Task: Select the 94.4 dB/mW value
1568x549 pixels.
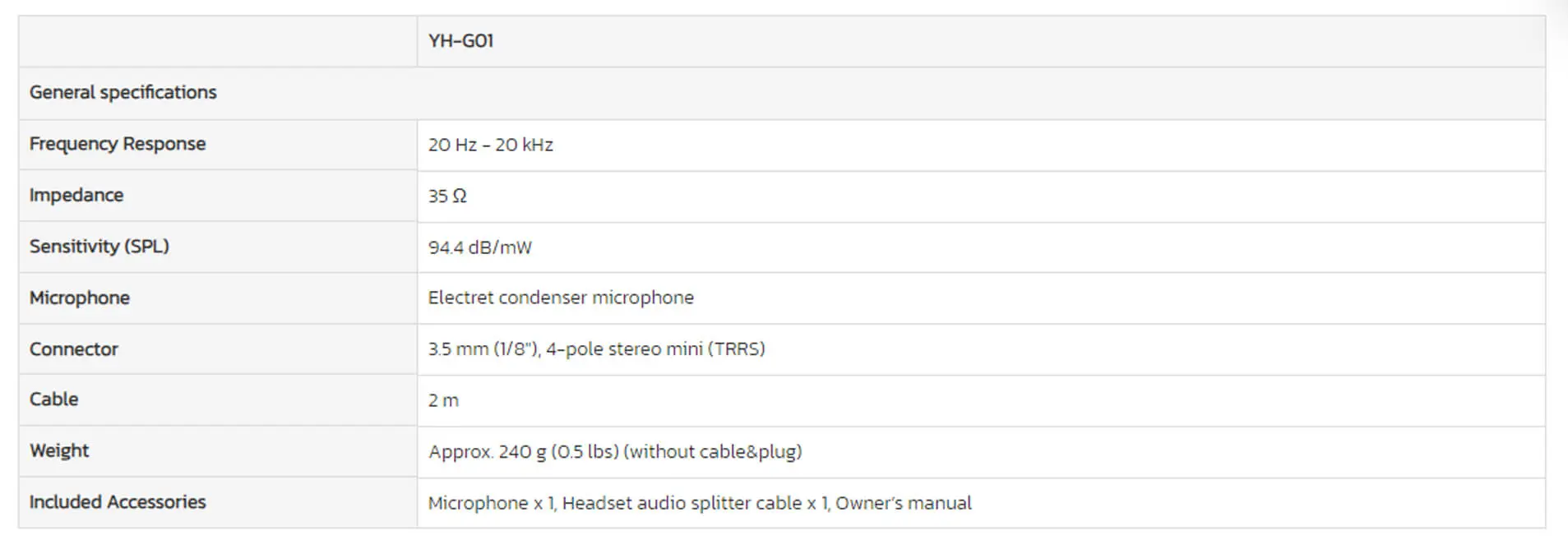Action: coord(480,247)
